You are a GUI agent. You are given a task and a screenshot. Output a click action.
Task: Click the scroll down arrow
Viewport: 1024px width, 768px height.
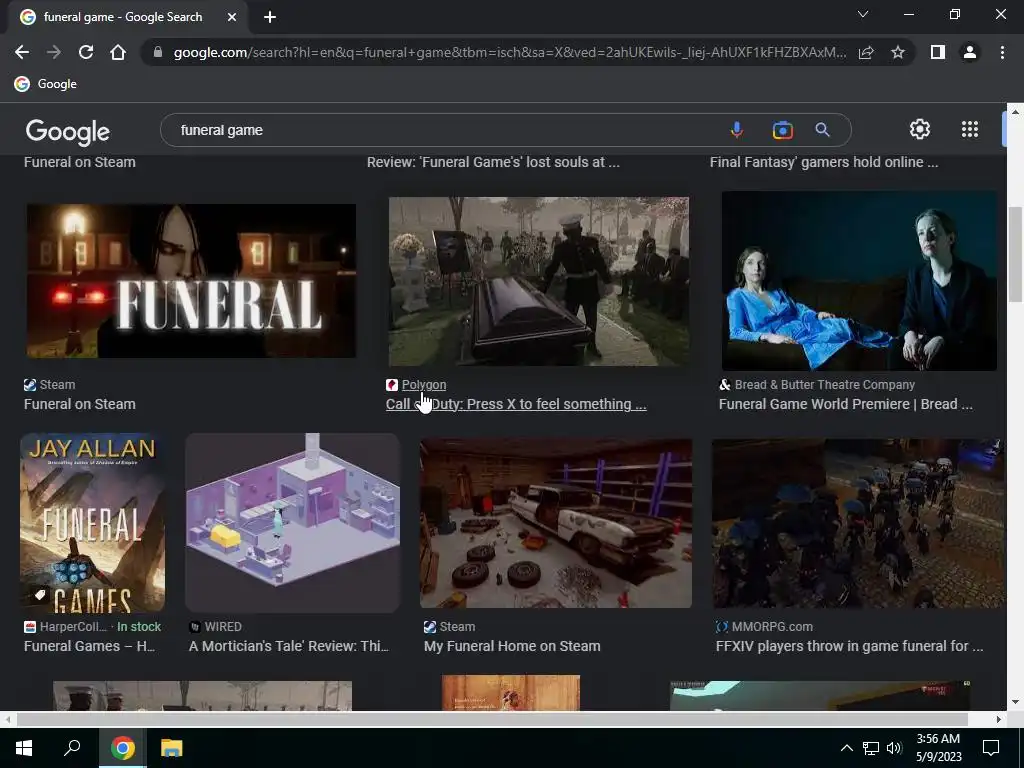tap(1015, 702)
